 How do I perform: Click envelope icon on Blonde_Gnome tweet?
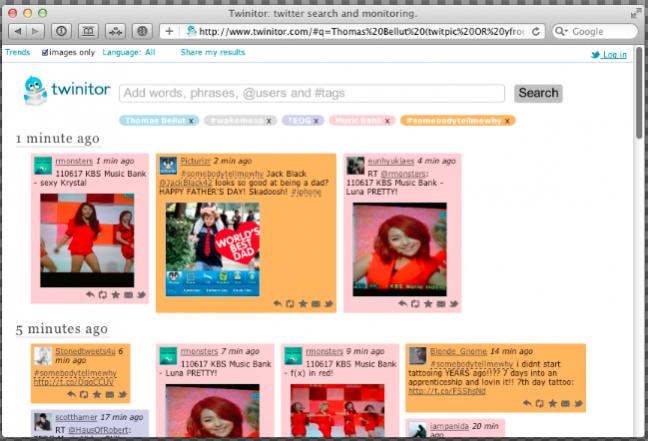click(565, 403)
